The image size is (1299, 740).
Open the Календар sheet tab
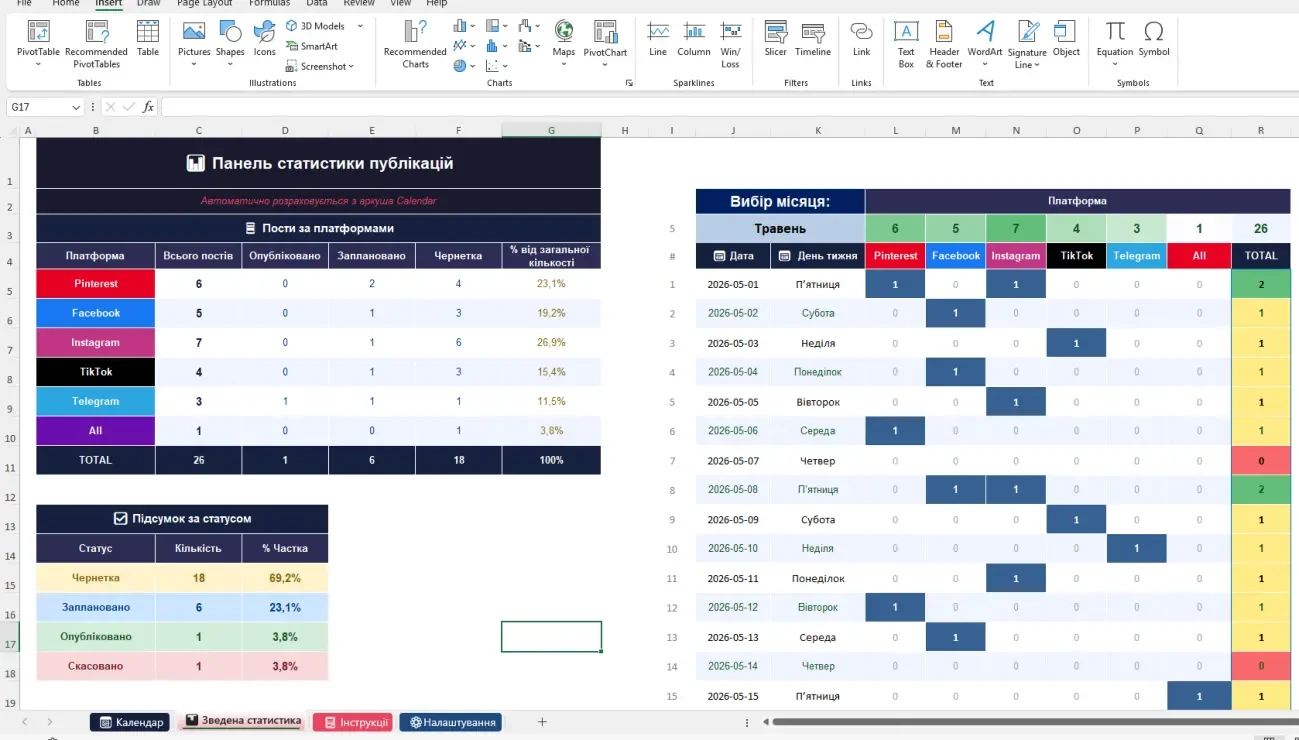(x=131, y=722)
